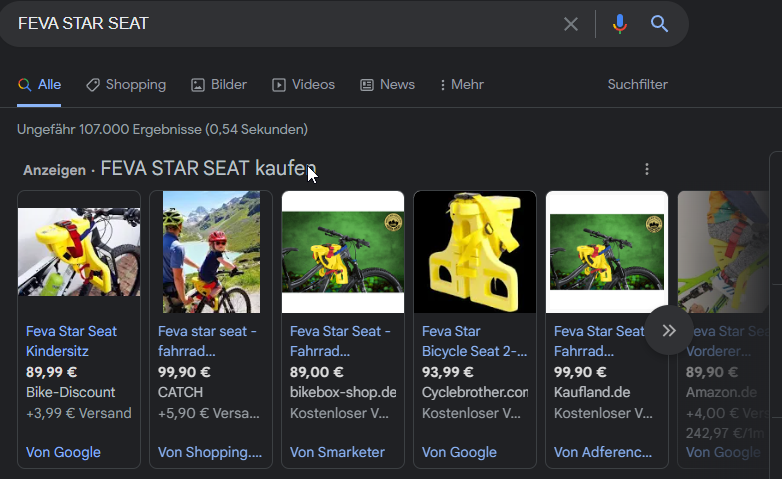The width and height of the screenshot is (782, 479).
Task: Select the Alle results tab
Action: [x=39, y=85]
